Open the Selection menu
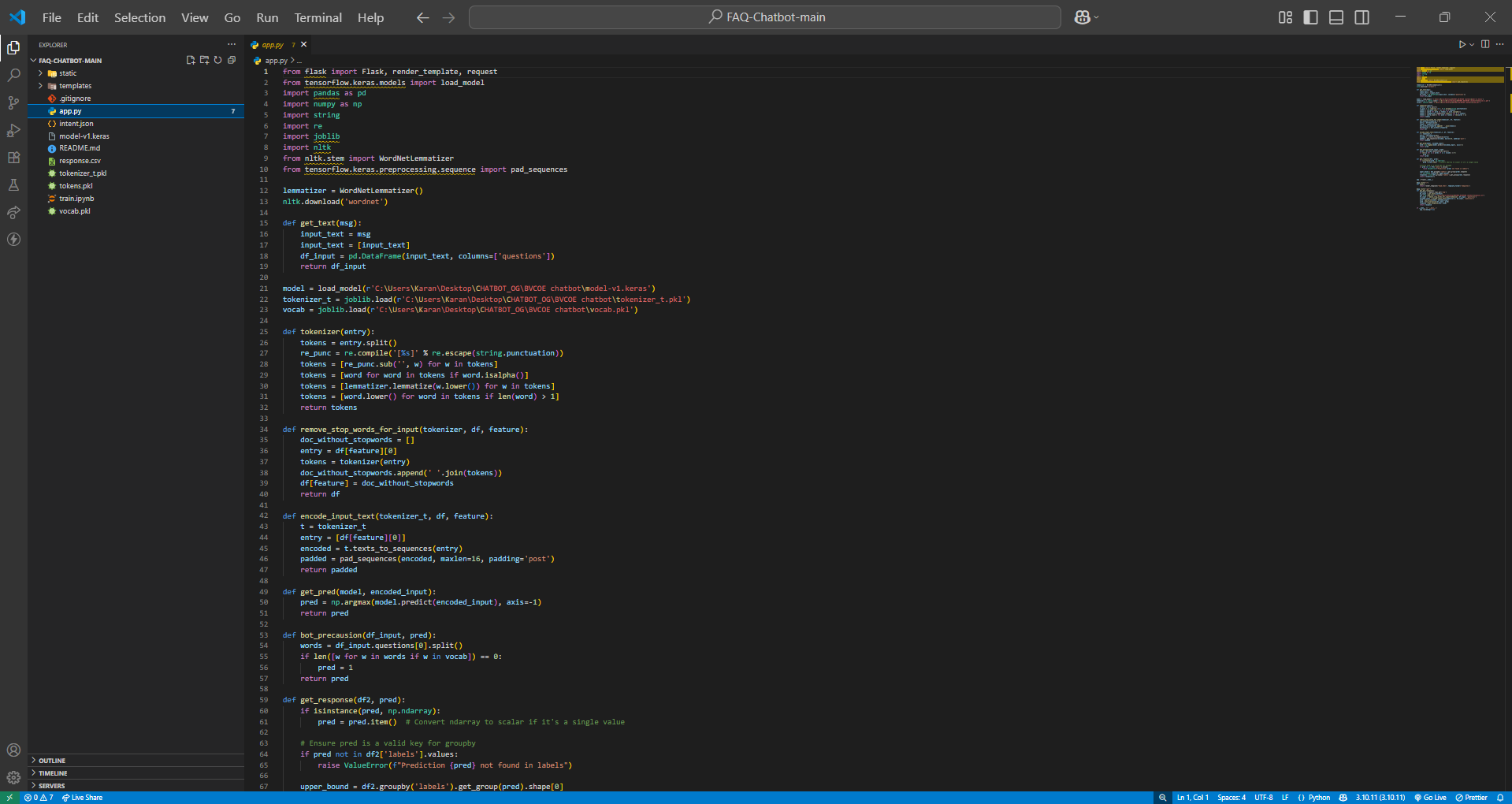 tap(139, 17)
